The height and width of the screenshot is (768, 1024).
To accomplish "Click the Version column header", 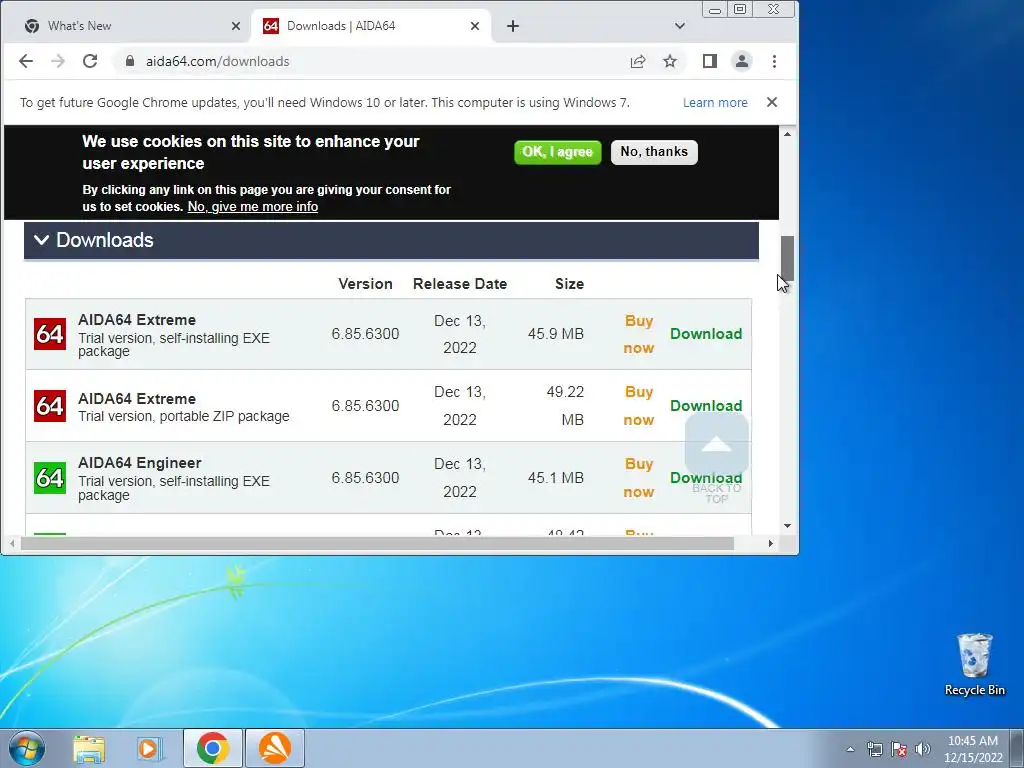I will (x=365, y=284).
